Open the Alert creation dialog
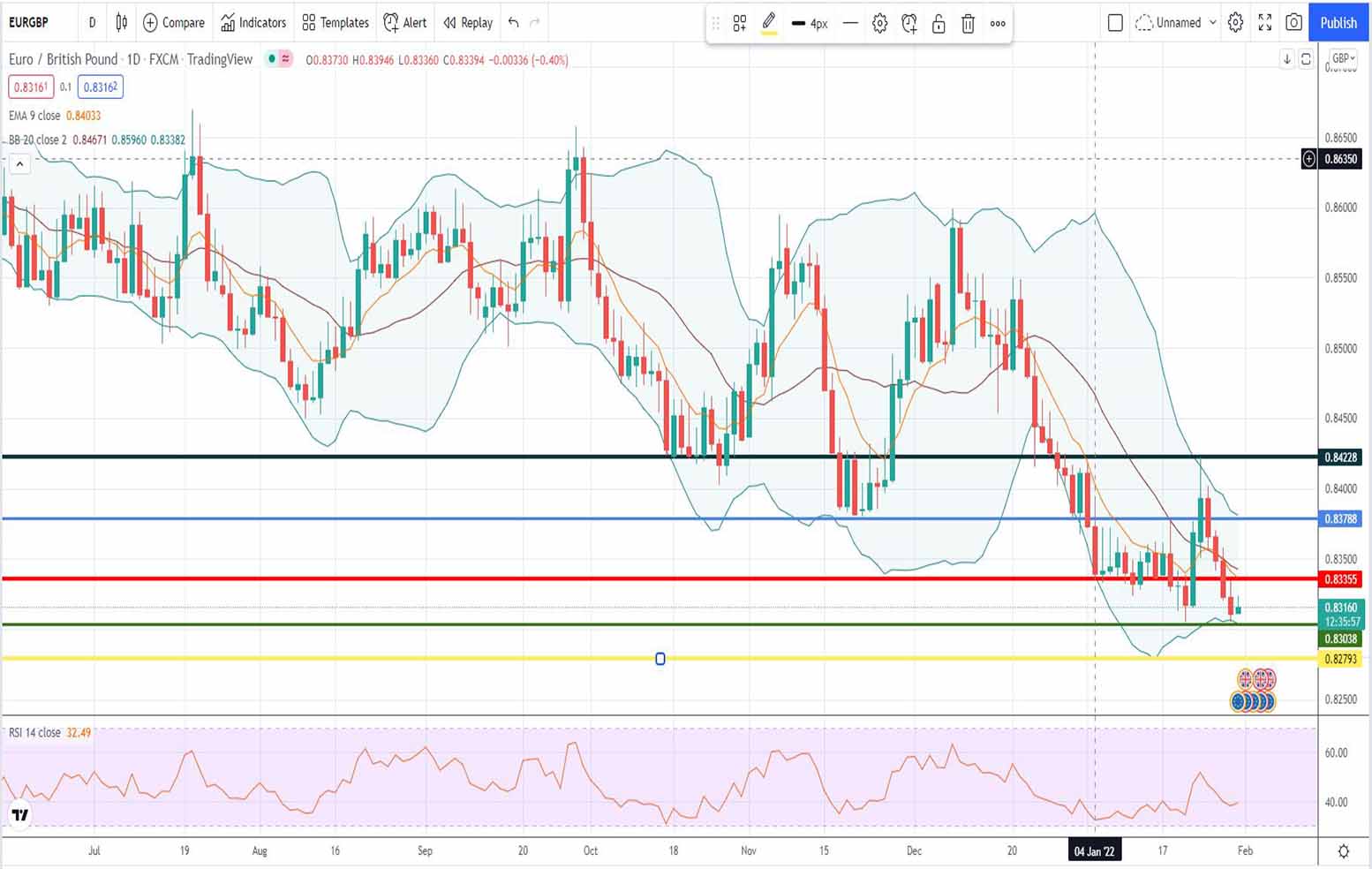 point(405,22)
